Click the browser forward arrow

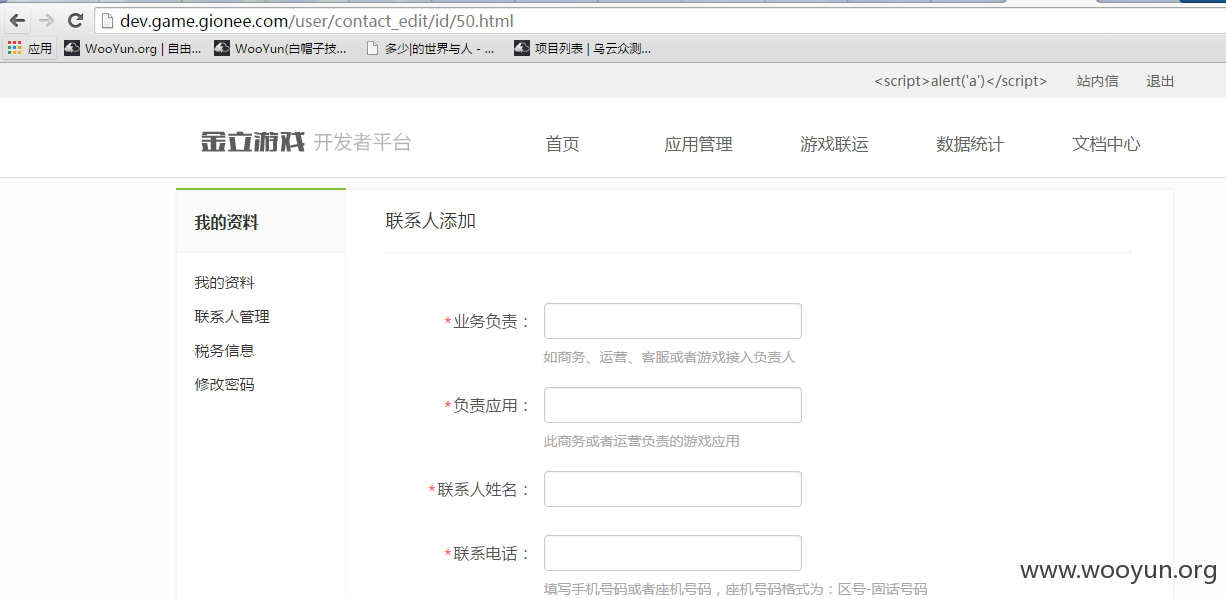tap(46, 20)
